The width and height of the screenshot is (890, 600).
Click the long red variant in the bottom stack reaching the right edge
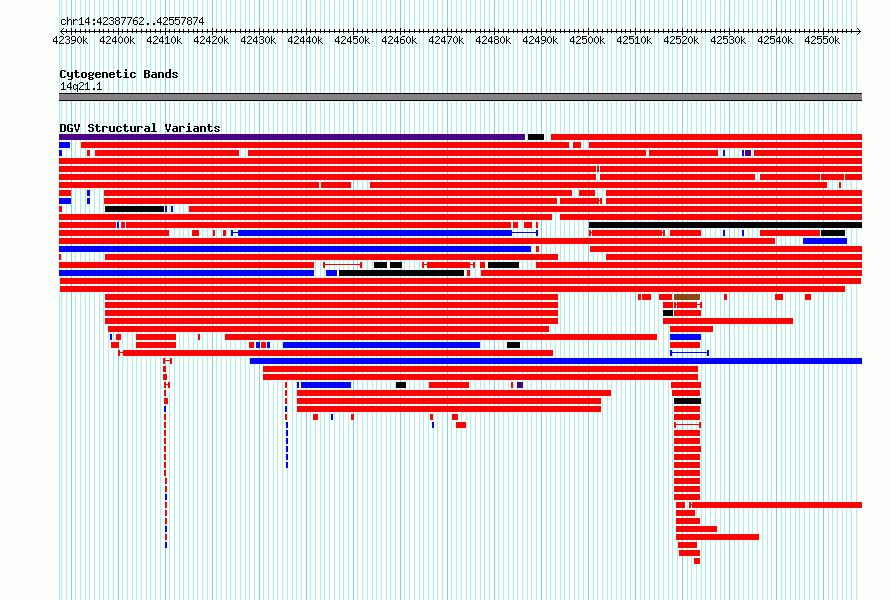pyautogui.click(x=775, y=505)
